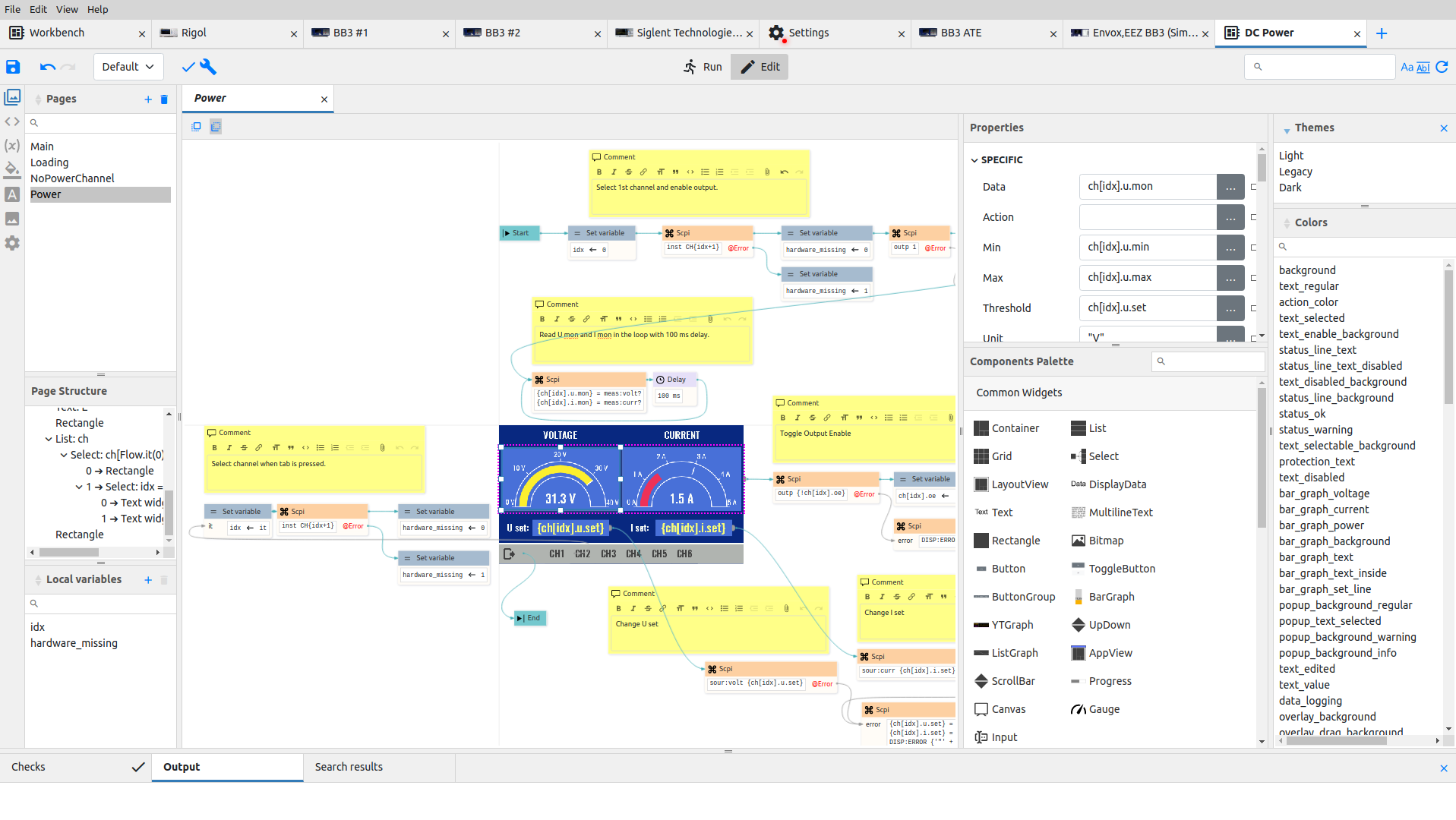Switch to Run mode

coord(703,67)
